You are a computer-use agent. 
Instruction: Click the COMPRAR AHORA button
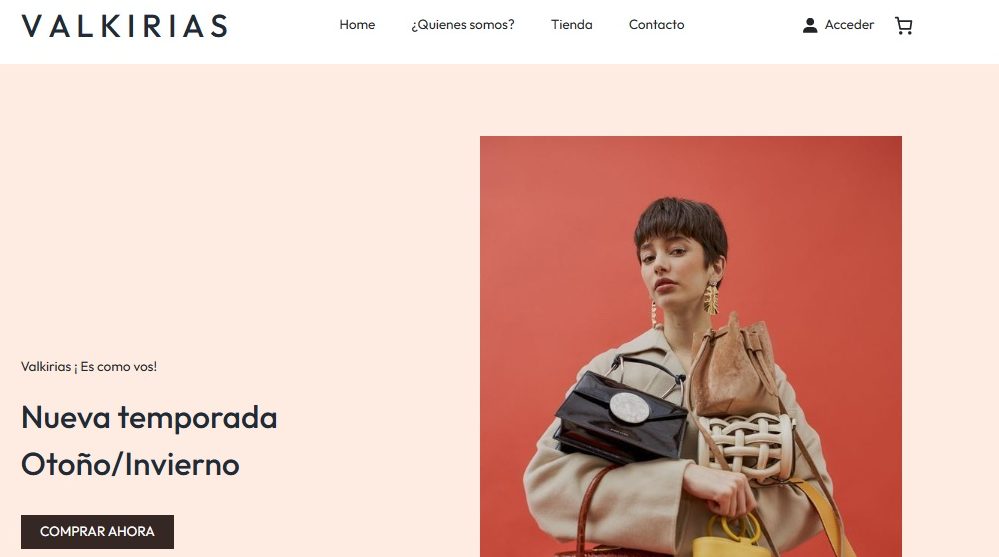tap(97, 532)
